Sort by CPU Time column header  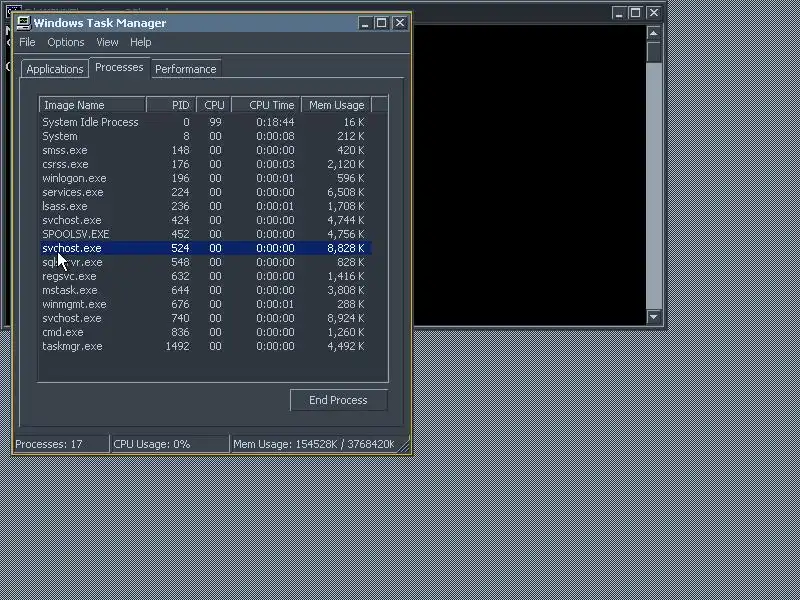(266, 105)
